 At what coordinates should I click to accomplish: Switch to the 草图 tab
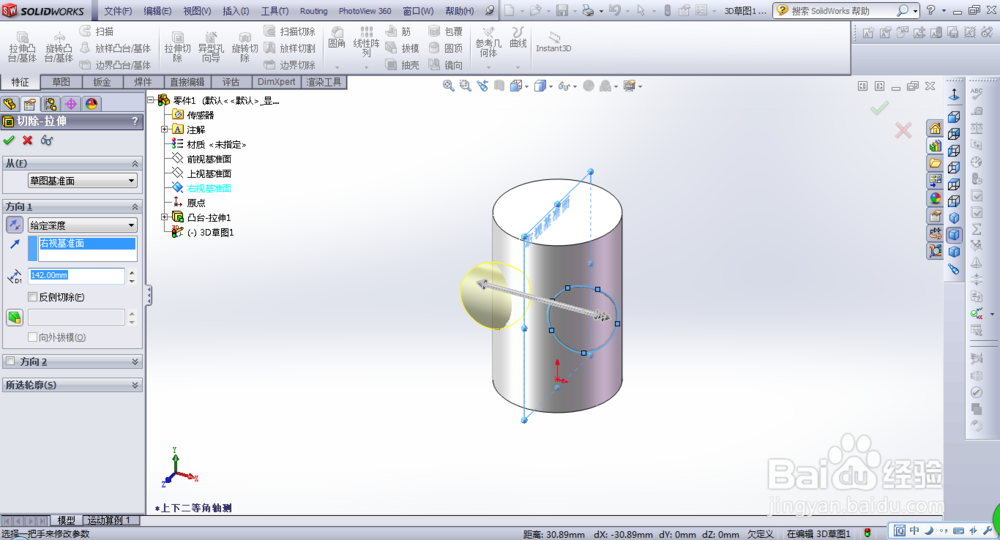click(61, 82)
